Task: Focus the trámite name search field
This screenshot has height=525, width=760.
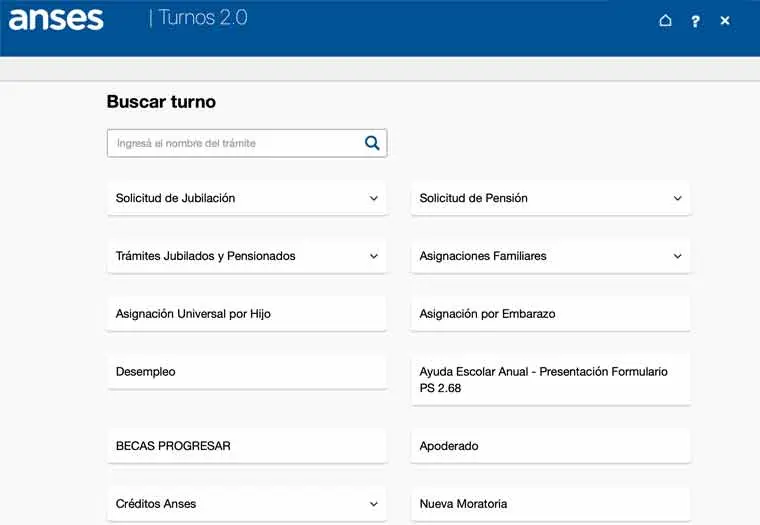Action: [x=247, y=143]
